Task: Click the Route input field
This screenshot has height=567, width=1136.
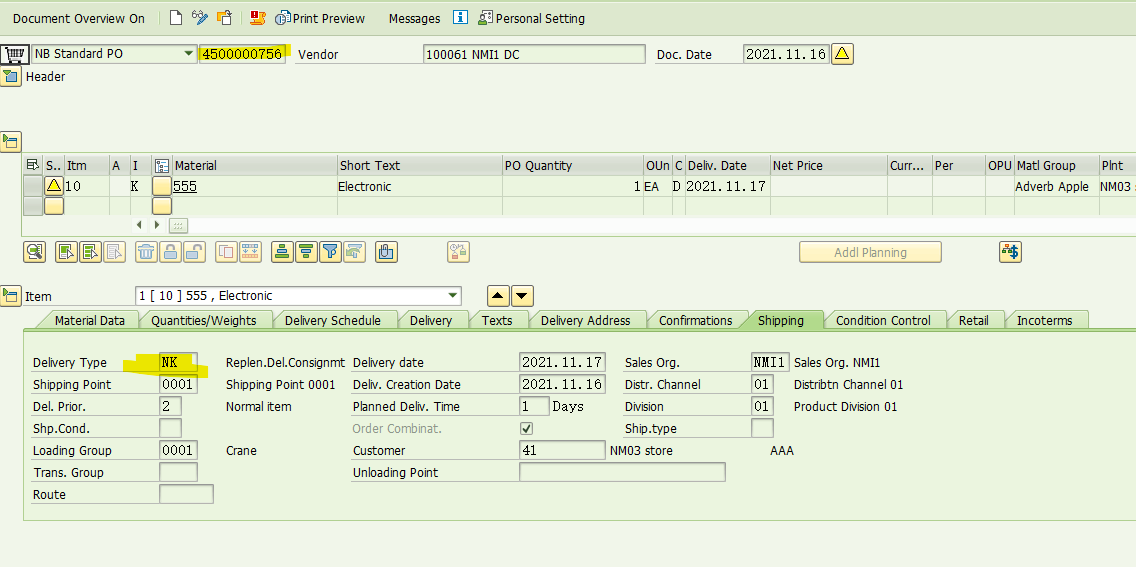Action: (186, 494)
